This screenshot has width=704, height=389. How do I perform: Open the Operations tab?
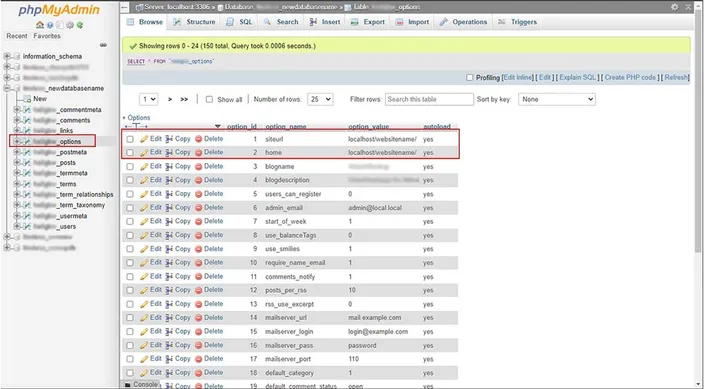coord(463,22)
